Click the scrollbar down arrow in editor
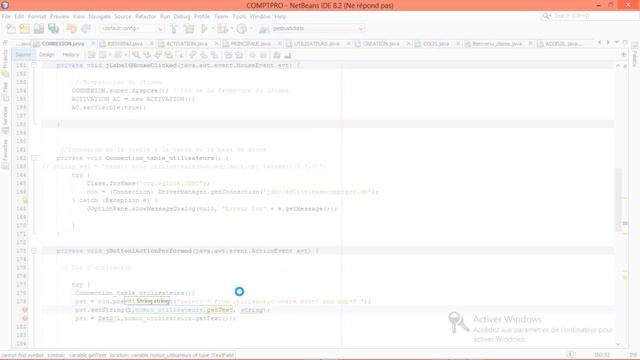 618,344
